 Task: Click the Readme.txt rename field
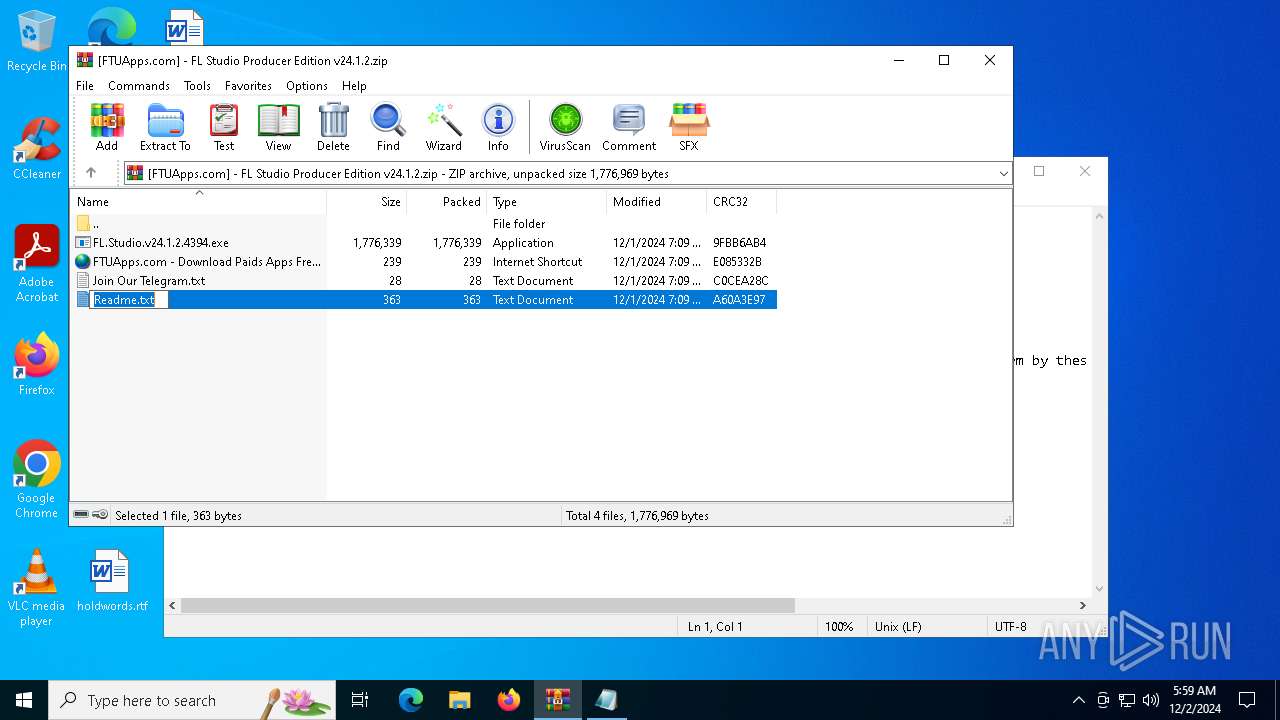(x=129, y=300)
